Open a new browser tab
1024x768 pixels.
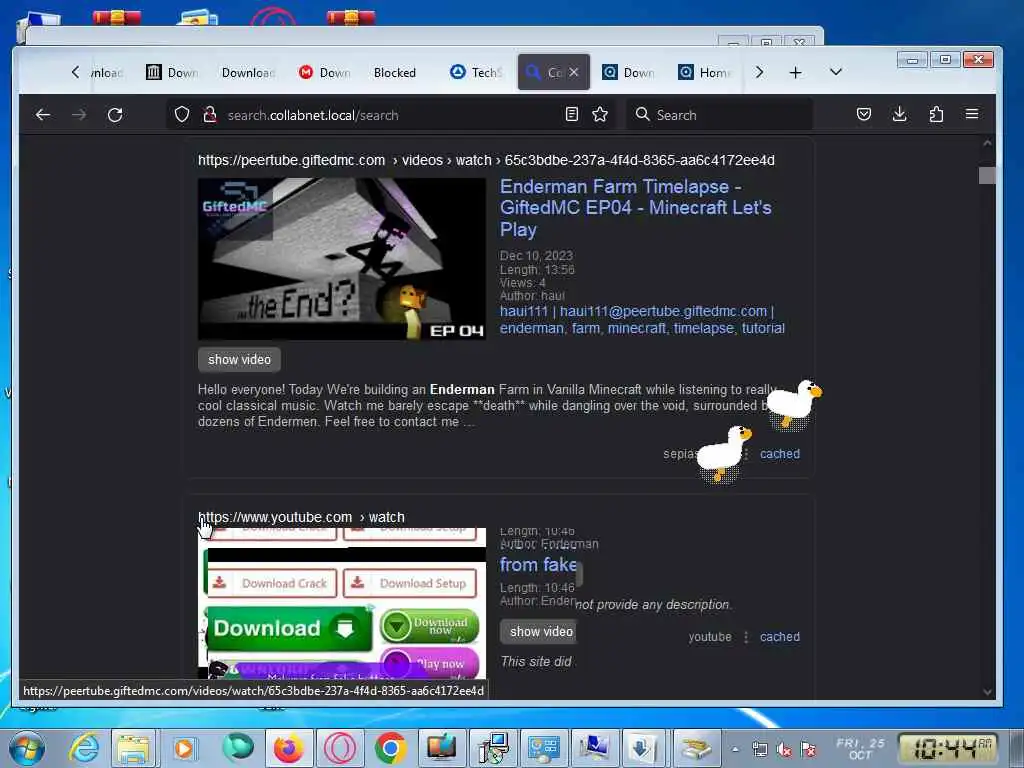click(x=795, y=72)
